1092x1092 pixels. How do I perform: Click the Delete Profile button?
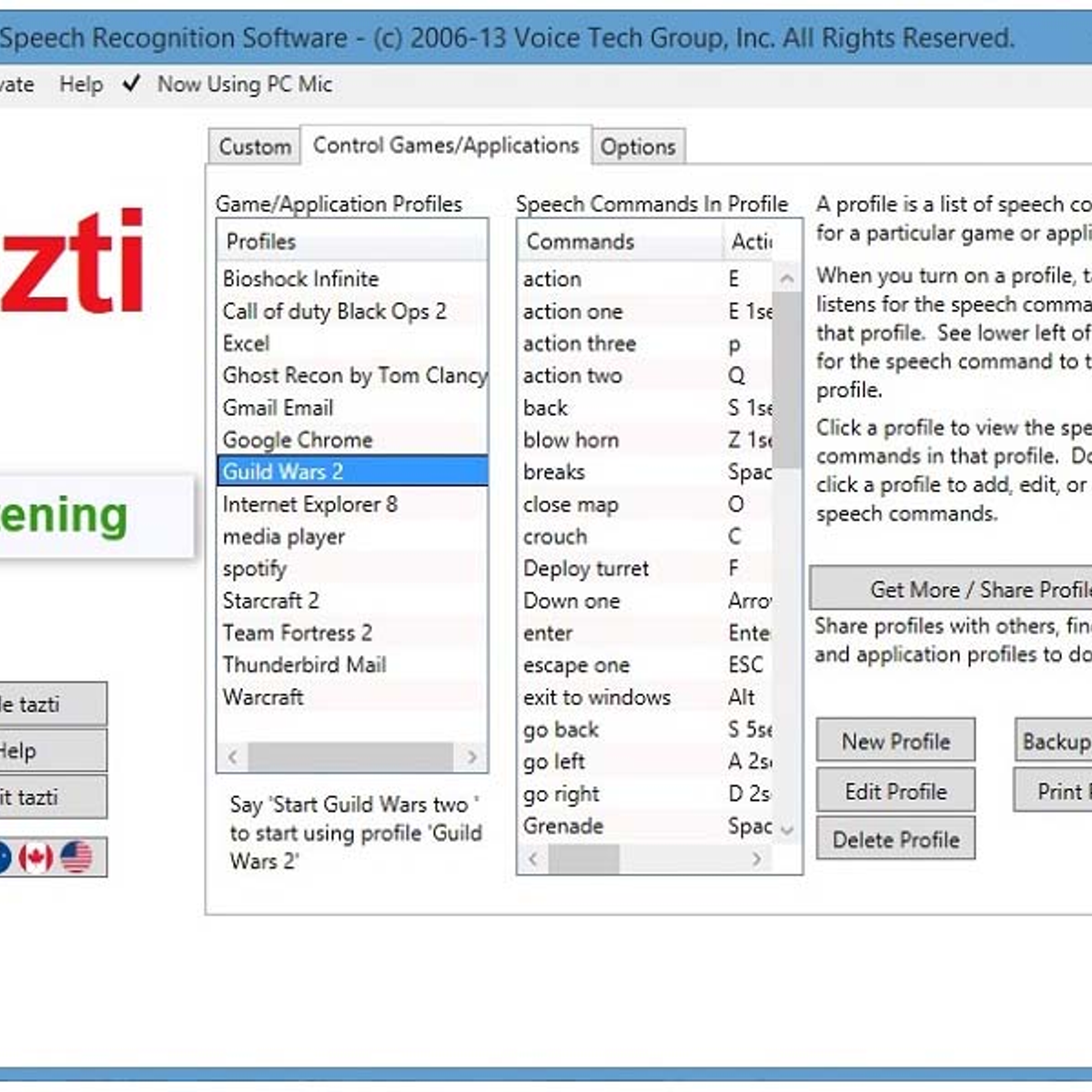pos(895,839)
